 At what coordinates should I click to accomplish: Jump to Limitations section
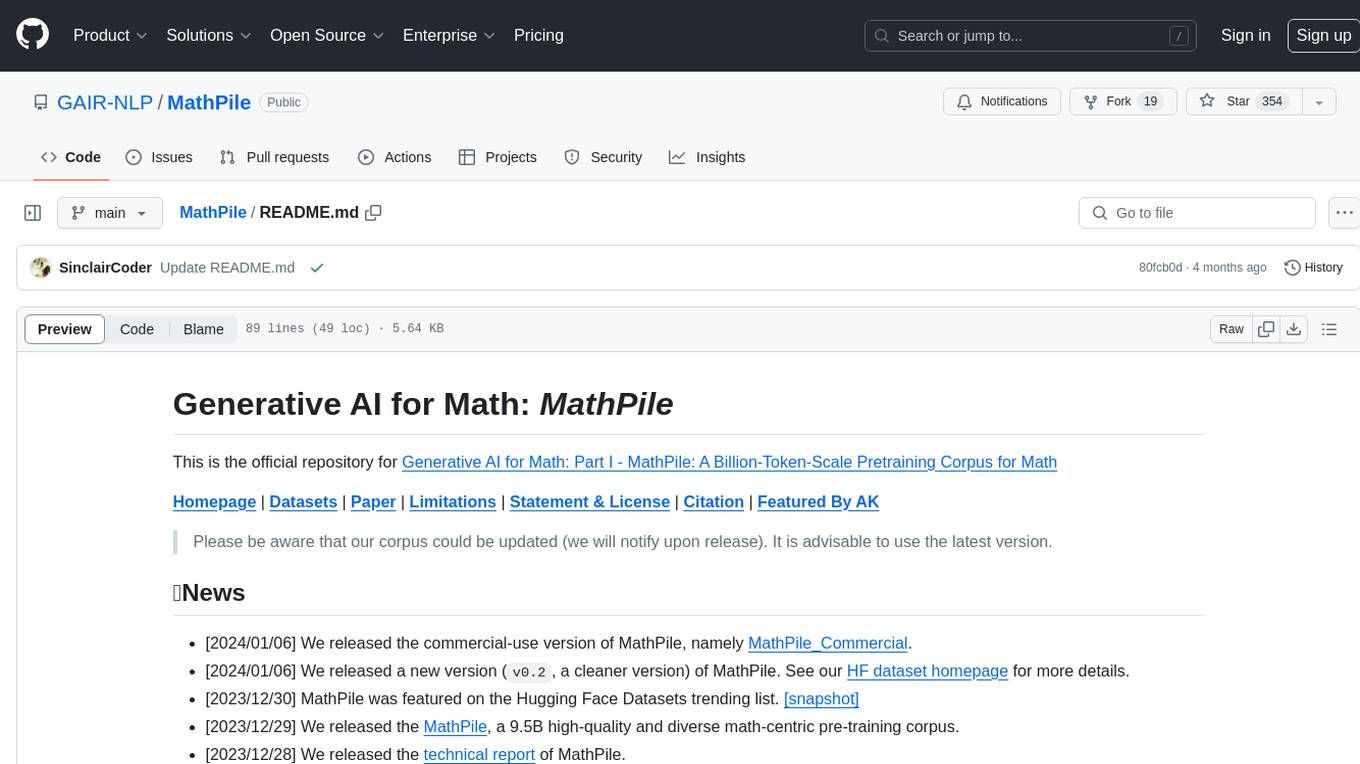coord(452,502)
